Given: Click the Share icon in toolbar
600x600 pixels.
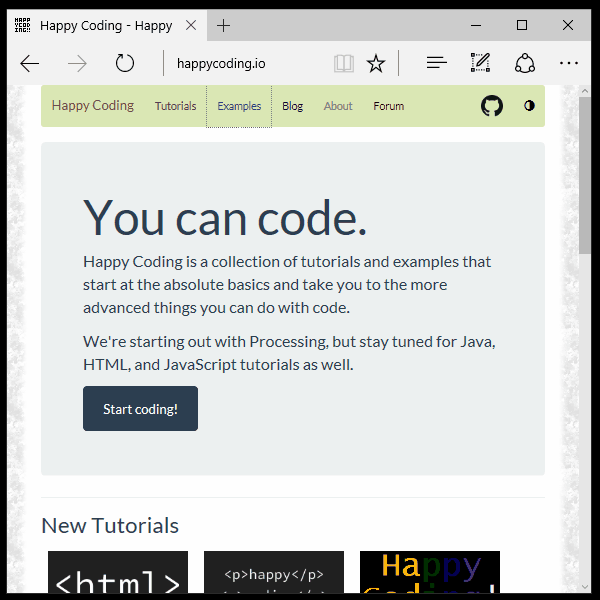Looking at the screenshot, I should pos(525,63).
